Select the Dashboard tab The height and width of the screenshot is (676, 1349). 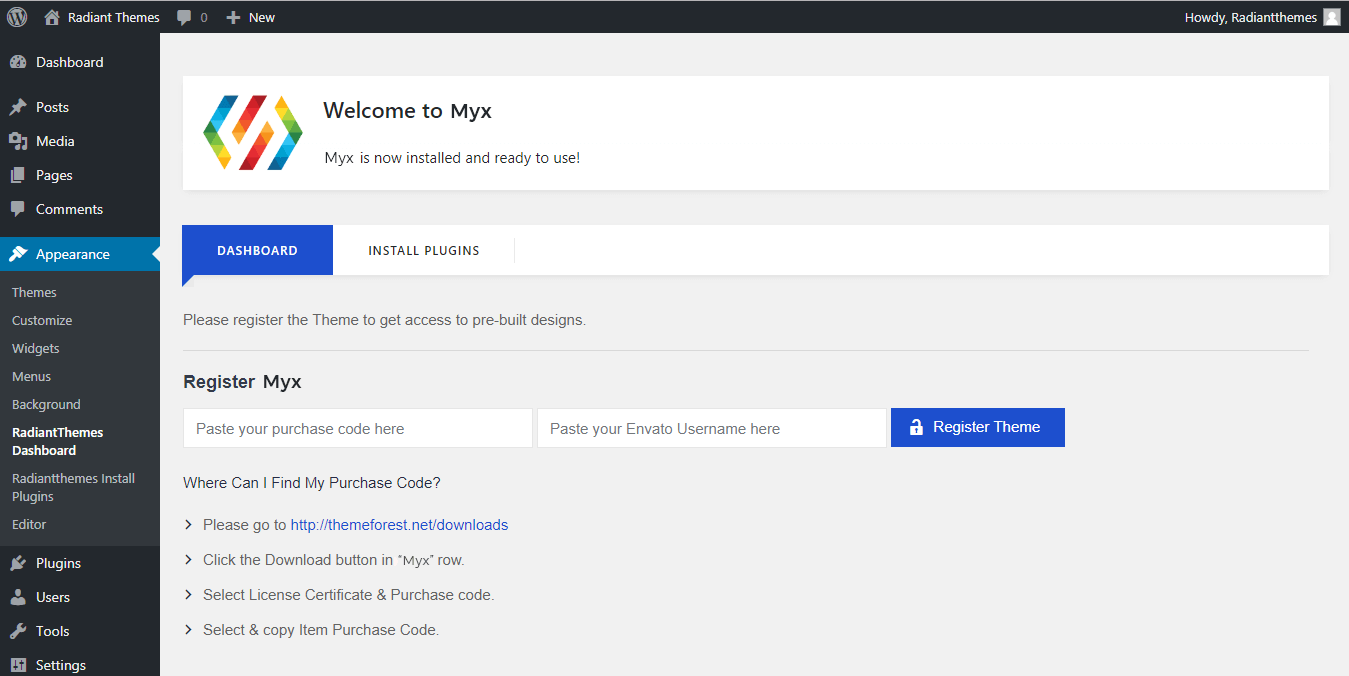[257, 251]
